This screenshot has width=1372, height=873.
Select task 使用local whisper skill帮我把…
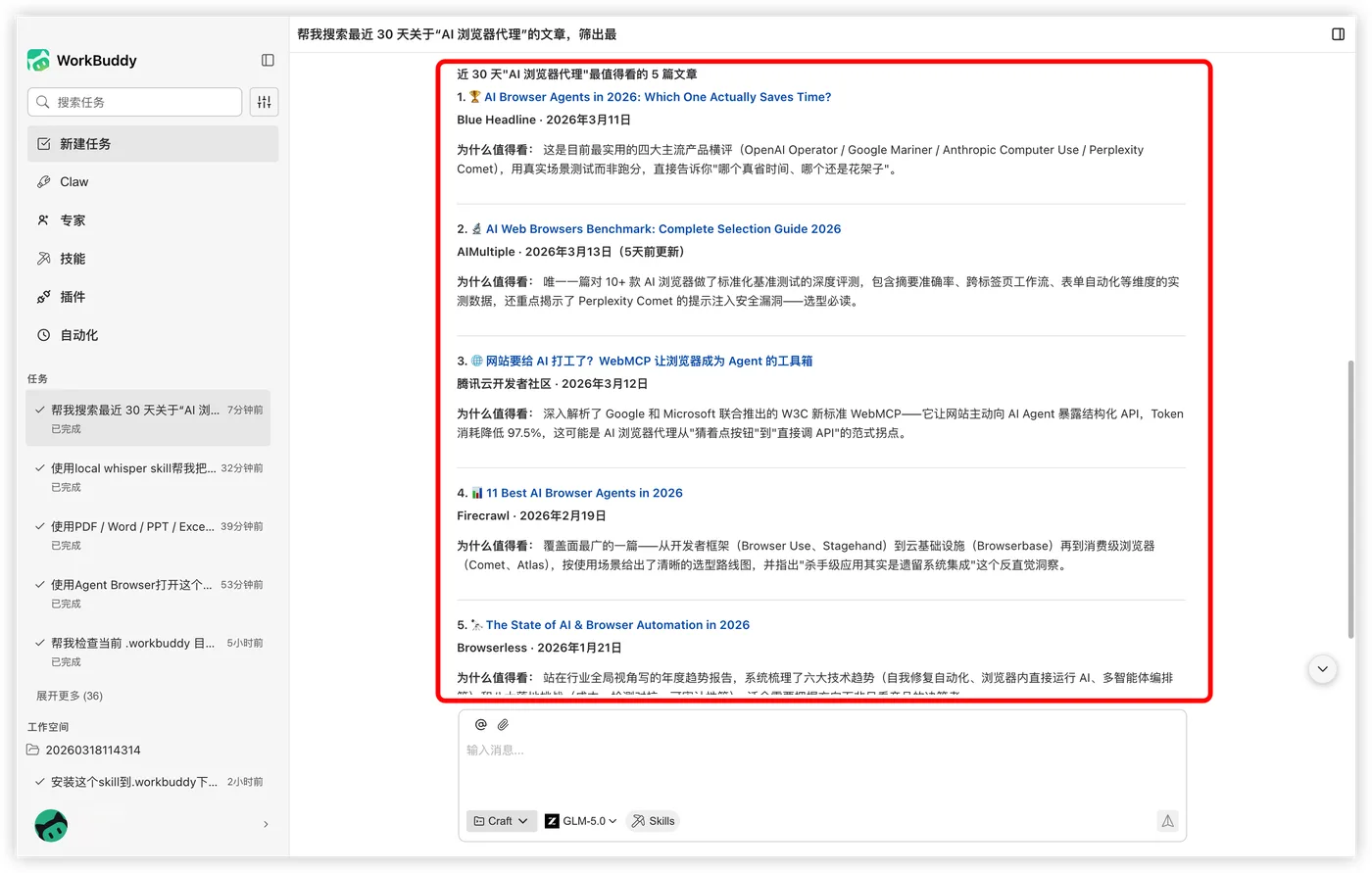tap(148, 477)
